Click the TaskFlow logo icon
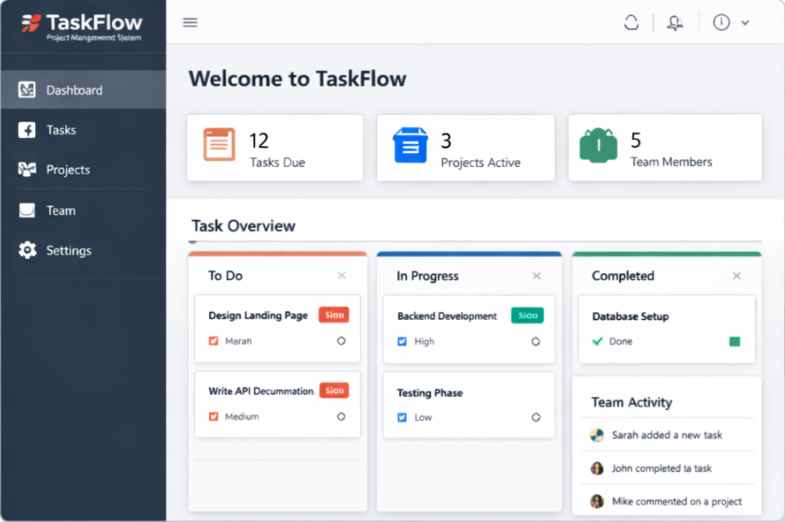Screen dimensions: 785x522 (31, 22)
